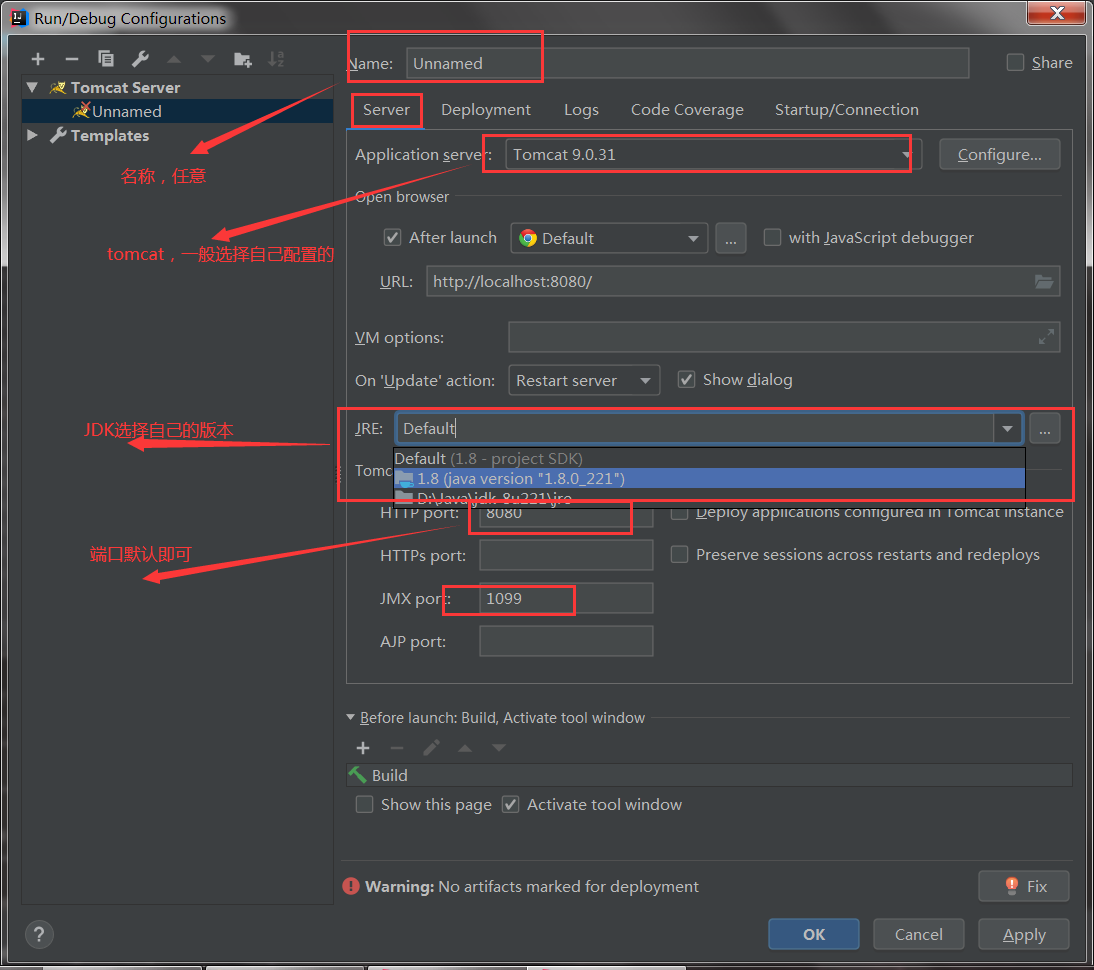Viewport: 1094px width, 970px height.
Task: Open the On Update action dropdown
Action: coord(584,380)
